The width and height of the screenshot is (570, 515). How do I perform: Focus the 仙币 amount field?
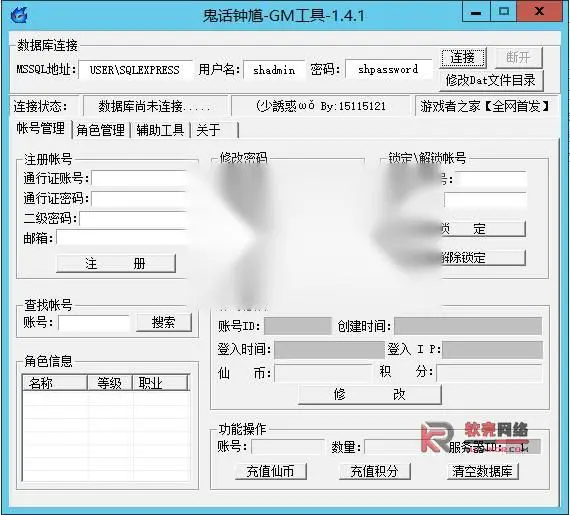pyautogui.click(x=323, y=373)
